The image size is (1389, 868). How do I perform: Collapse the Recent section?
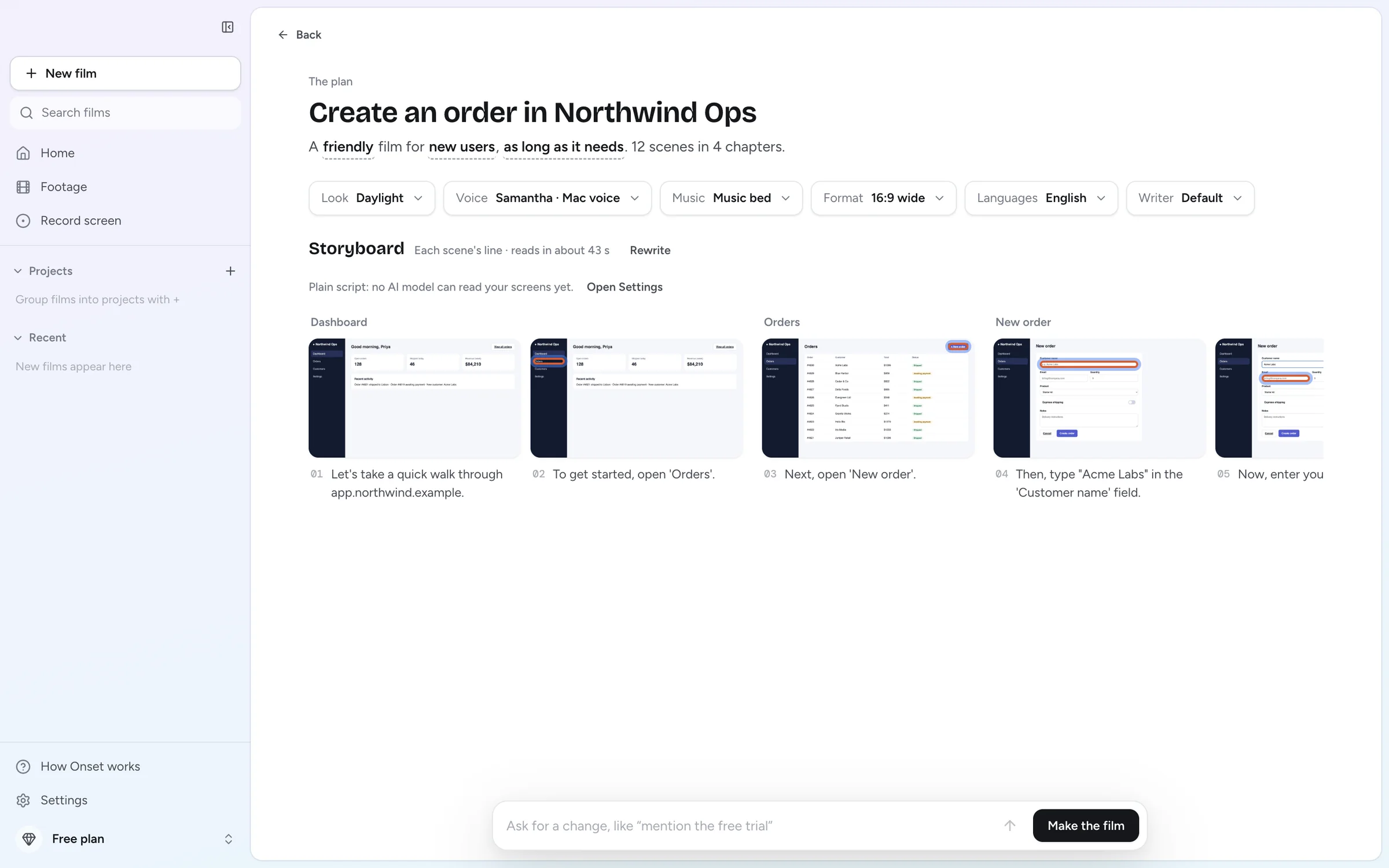18,337
